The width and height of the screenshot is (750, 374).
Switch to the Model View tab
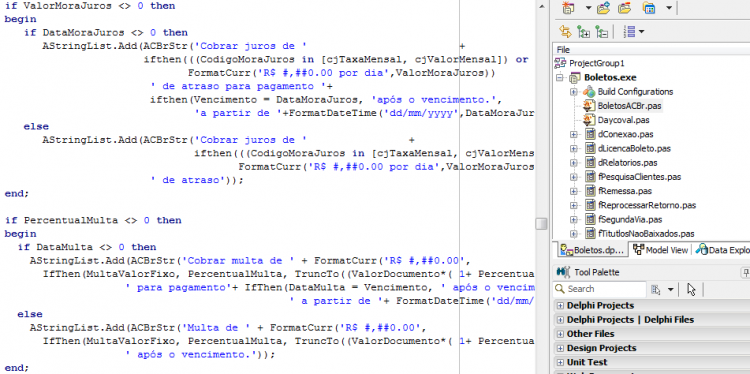[x=660, y=250]
